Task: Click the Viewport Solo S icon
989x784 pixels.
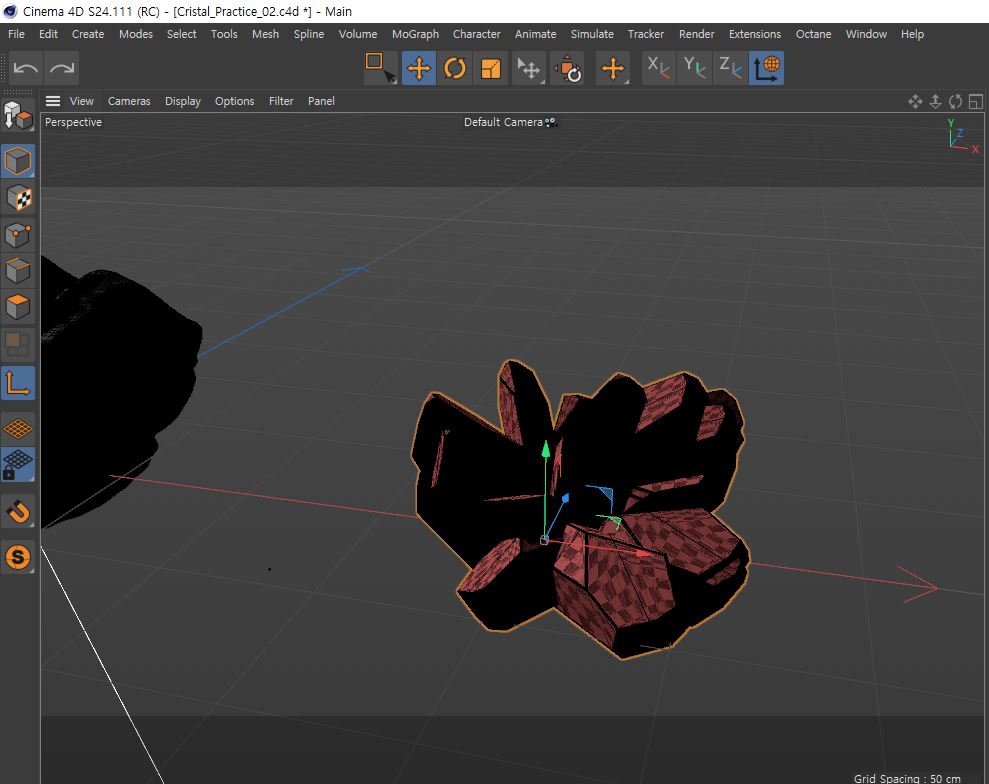Action: pyautogui.click(x=18, y=557)
